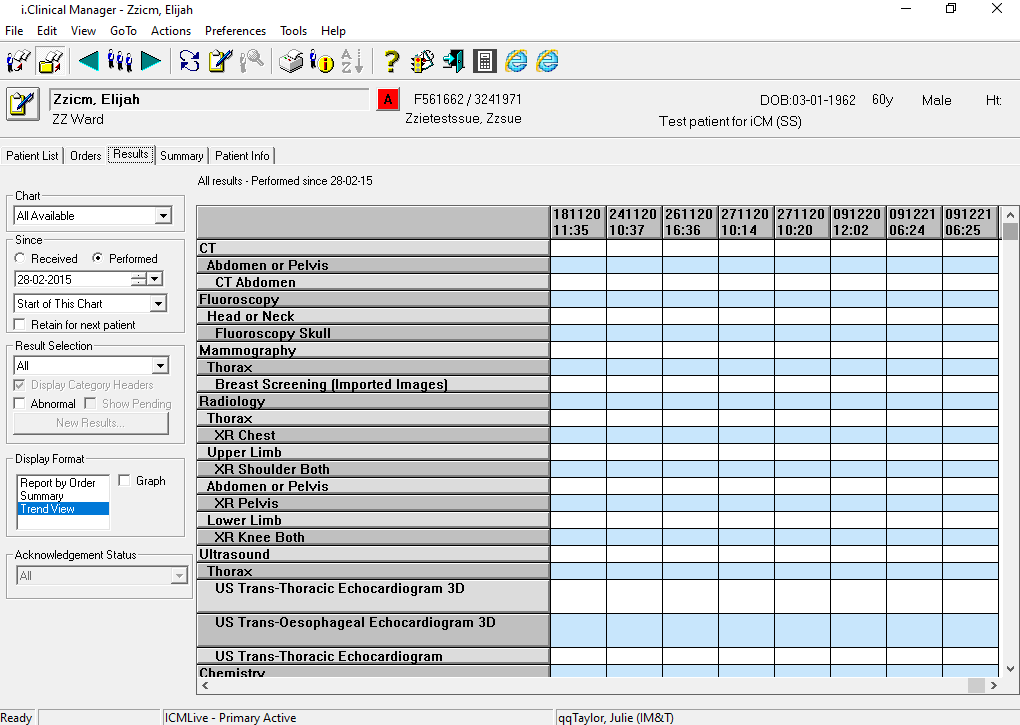This screenshot has height=725, width=1020.
Task: Click the open patient chart folder icon
Action: (x=51, y=61)
